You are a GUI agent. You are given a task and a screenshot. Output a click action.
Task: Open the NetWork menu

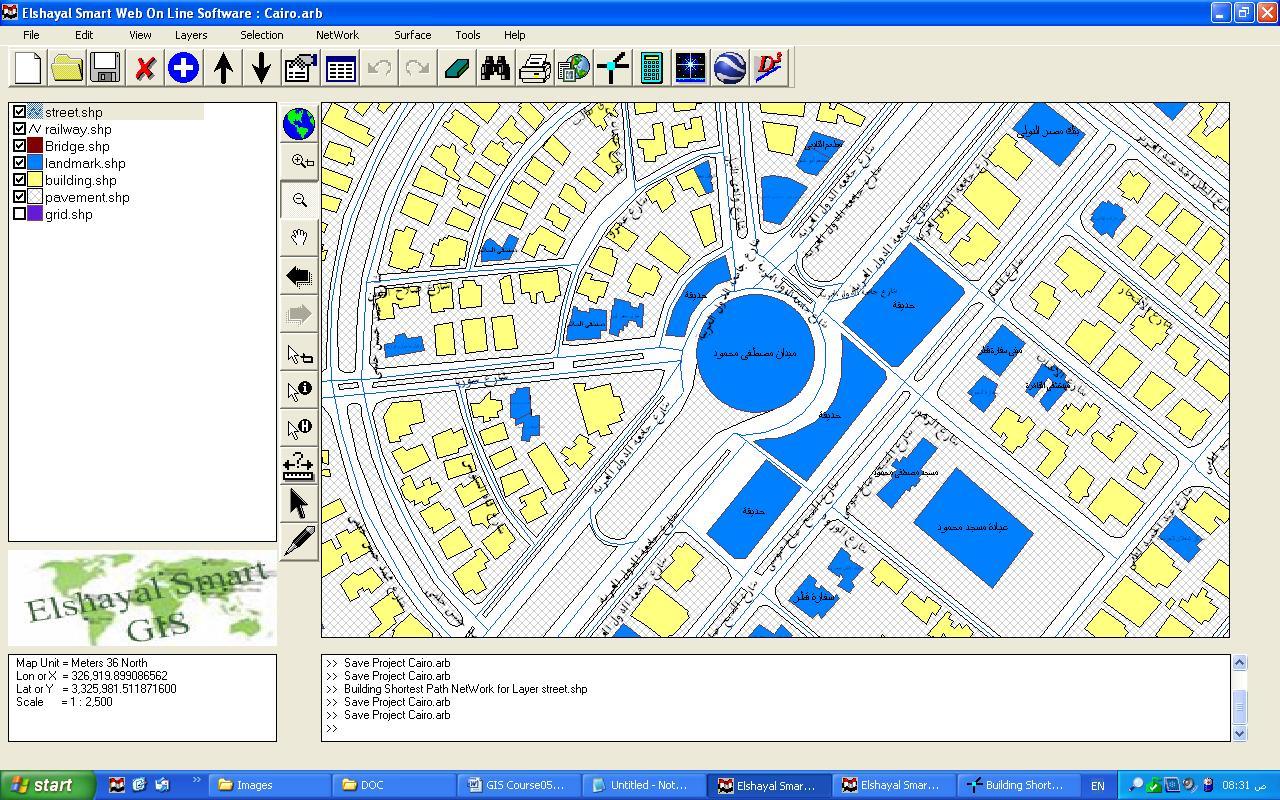[337, 35]
